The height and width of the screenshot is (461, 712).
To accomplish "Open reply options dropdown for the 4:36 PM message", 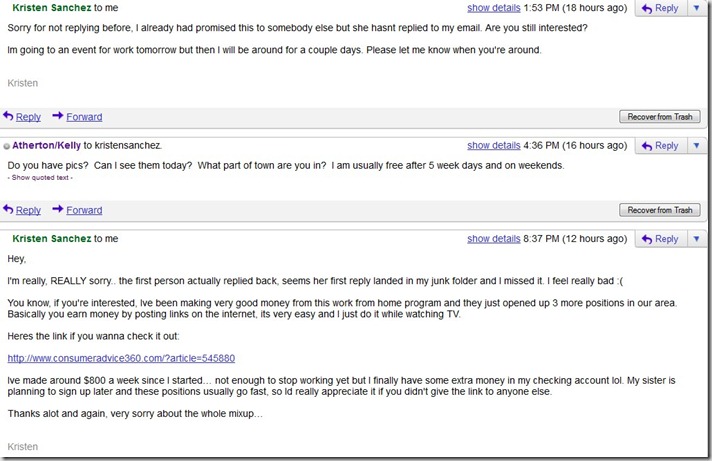I will click(x=696, y=146).
